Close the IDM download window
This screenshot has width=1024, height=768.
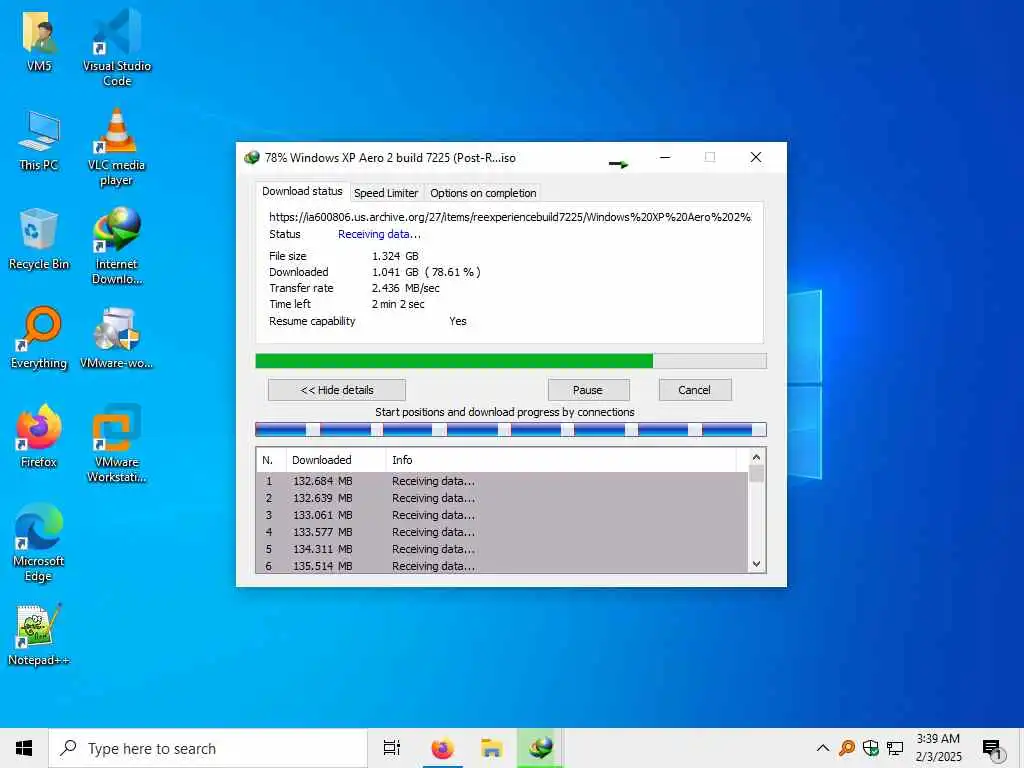pos(756,157)
